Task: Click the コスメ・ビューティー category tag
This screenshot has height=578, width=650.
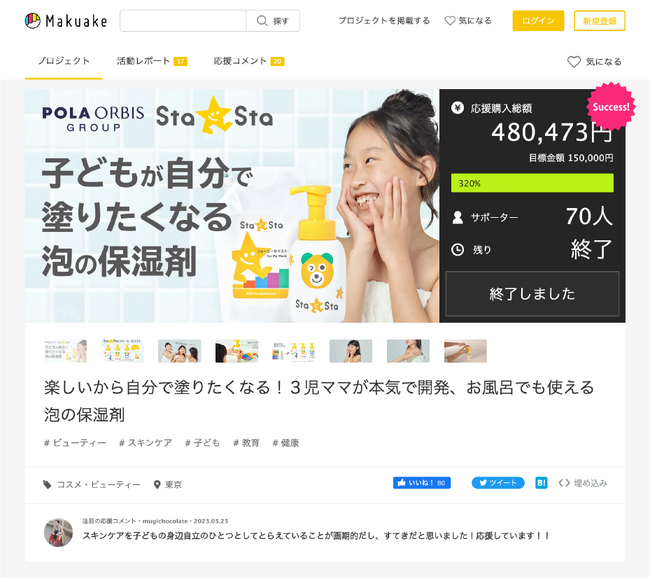Action: tap(92, 484)
